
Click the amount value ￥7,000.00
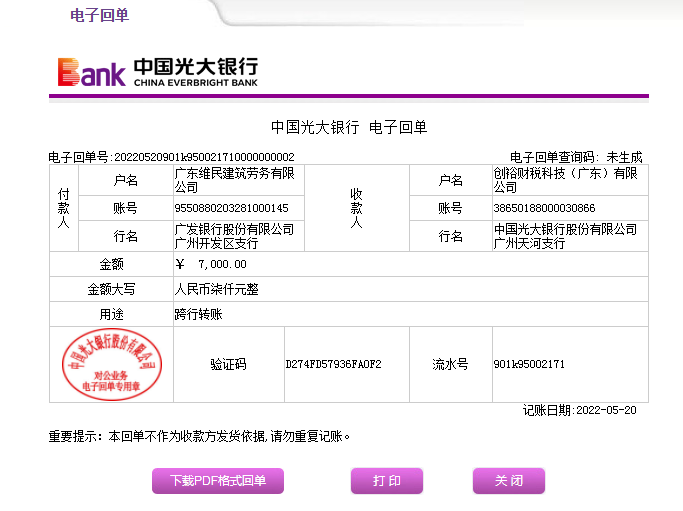(211, 264)
